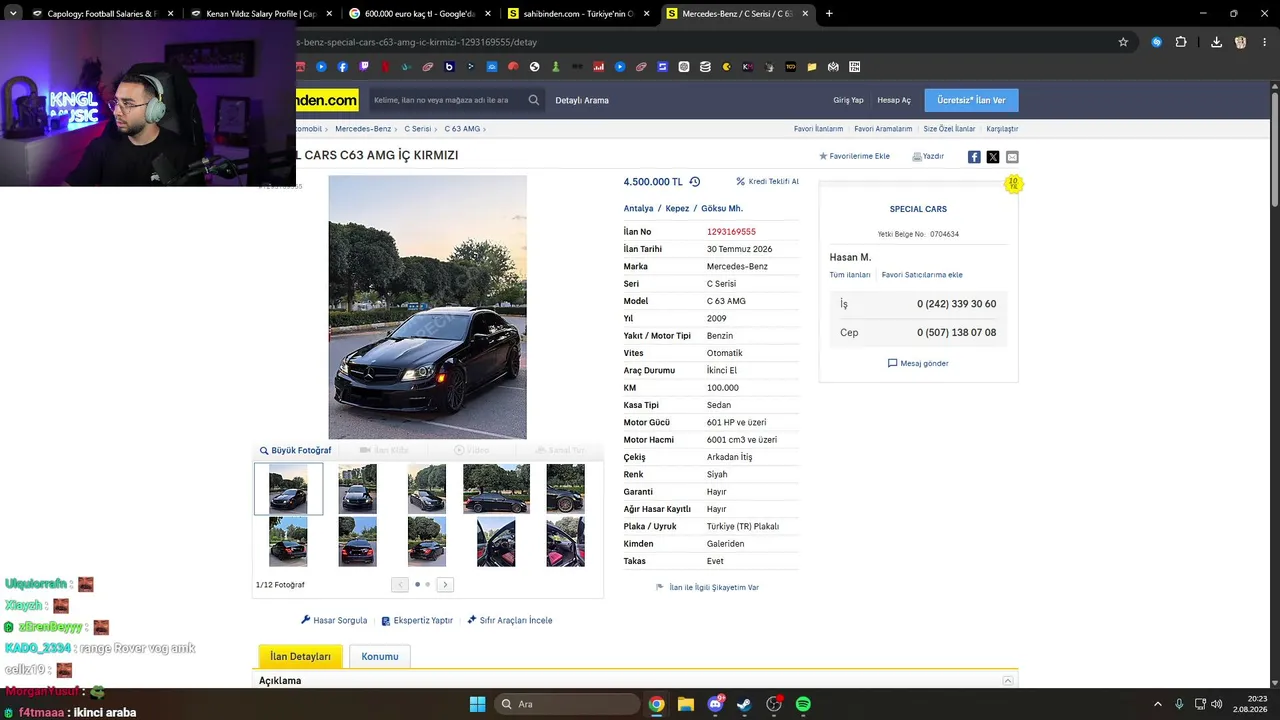Open new browser tab with plus button

pyautogui.click(x=829, y=14)
